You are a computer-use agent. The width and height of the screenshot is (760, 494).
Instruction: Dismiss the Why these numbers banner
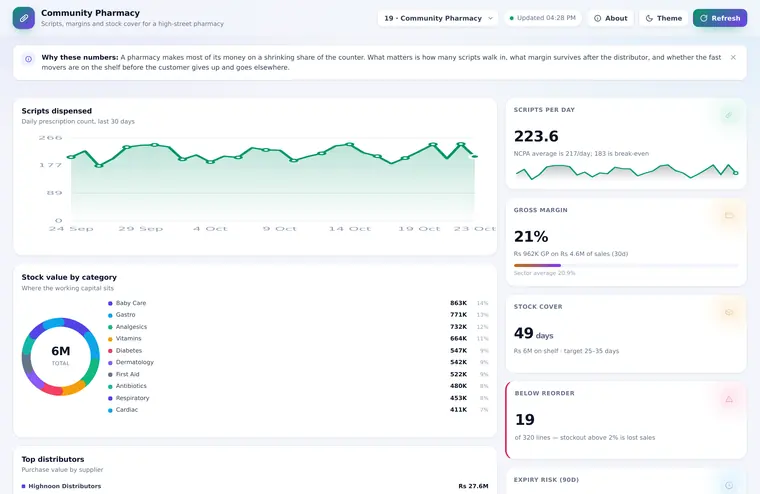pos(733,57)
